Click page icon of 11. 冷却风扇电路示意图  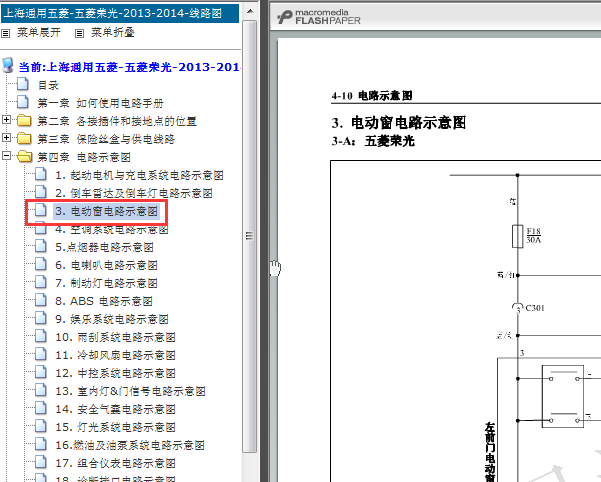(41, 354)
